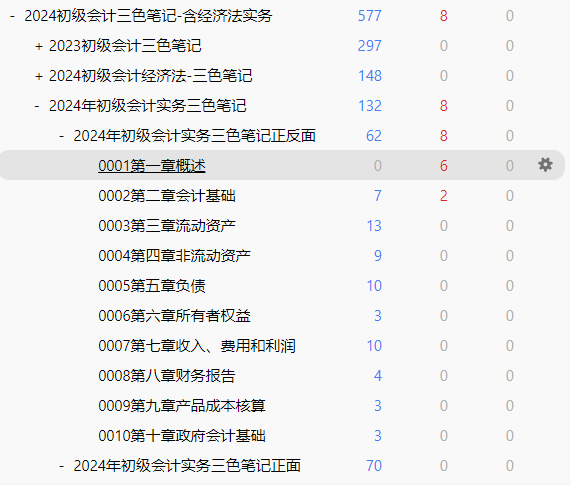The width and height of the screenshot is (570, 485).
Task: Collapse the 2024初级会计三色笔记-含经济法实务 deck
Action: click(13, 16)
